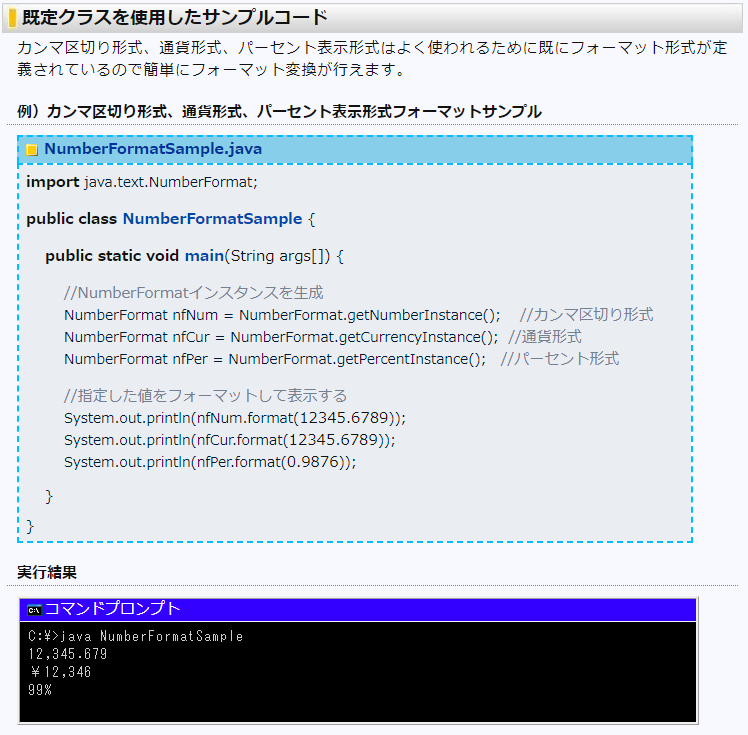Image resolution: width=748 pixels, height=735 pixels.
Task: Click 'public class' keywords in the code
Action: (72, 219)
